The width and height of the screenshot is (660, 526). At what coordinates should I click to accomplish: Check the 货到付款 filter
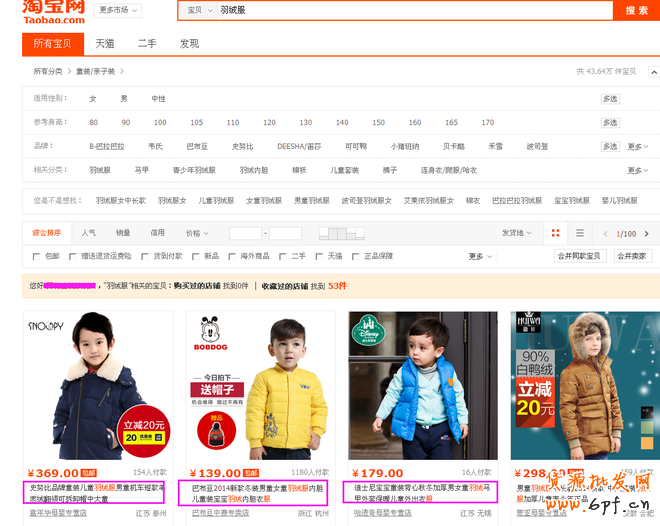(x=144, y=256)
